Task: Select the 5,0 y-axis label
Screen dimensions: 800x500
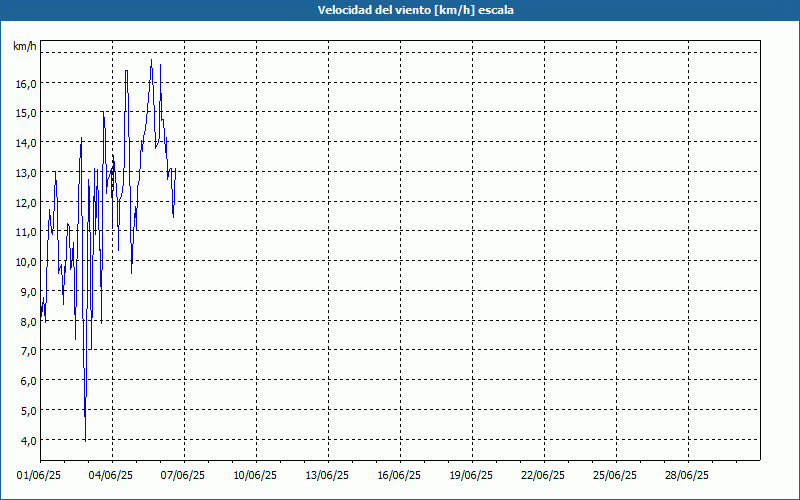Action: [x=29, y=411]
